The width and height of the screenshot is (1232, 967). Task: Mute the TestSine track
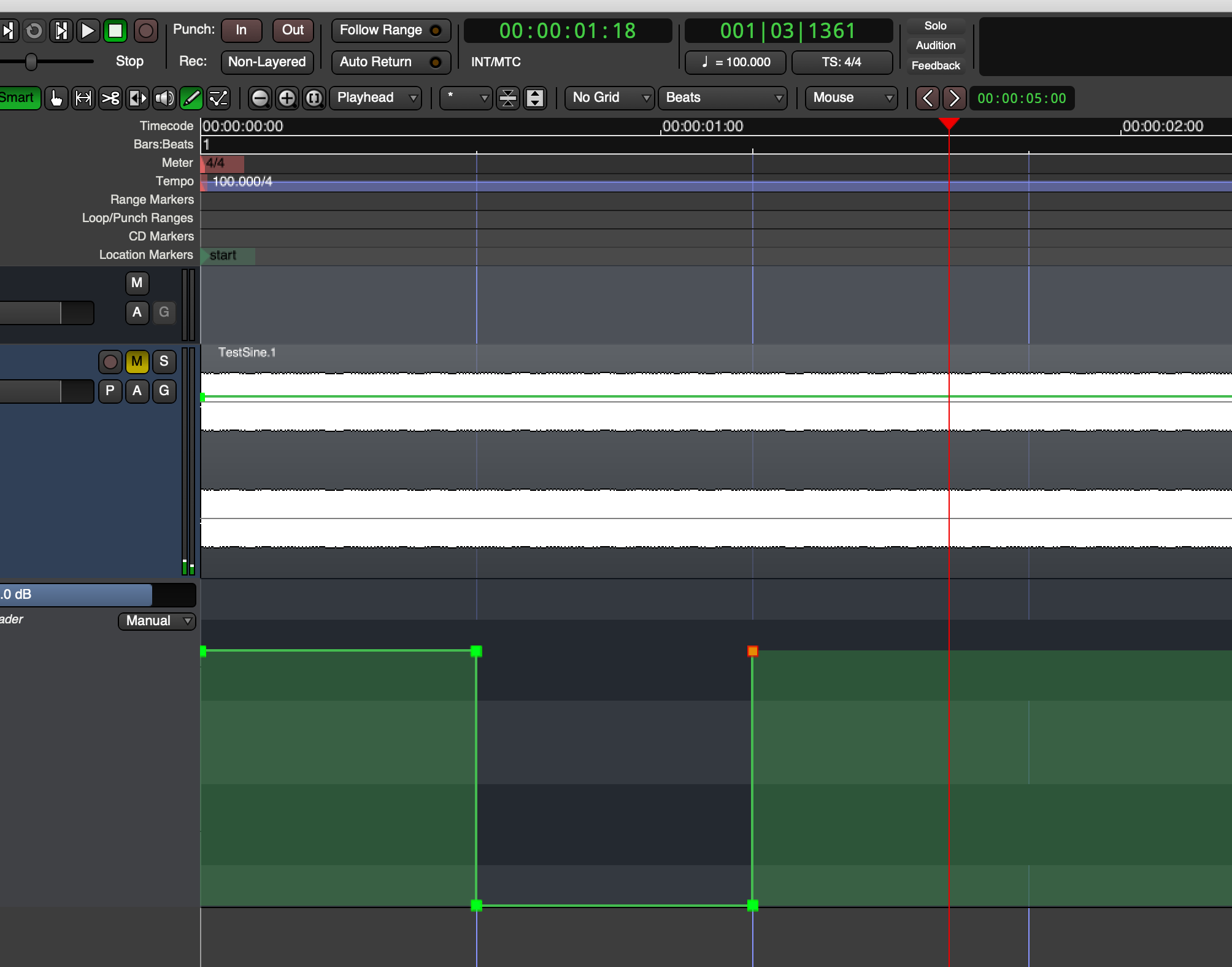(136, 361)
